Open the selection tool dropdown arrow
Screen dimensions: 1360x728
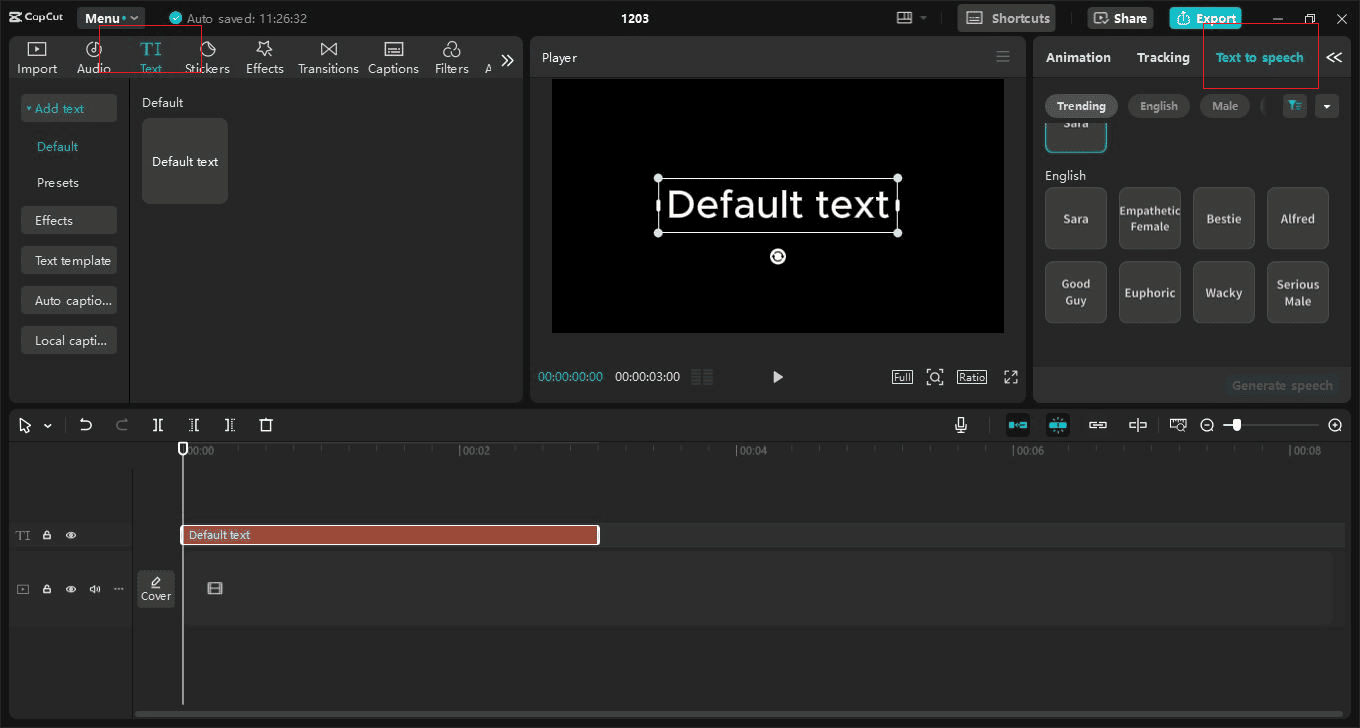(x=48, y=426)
